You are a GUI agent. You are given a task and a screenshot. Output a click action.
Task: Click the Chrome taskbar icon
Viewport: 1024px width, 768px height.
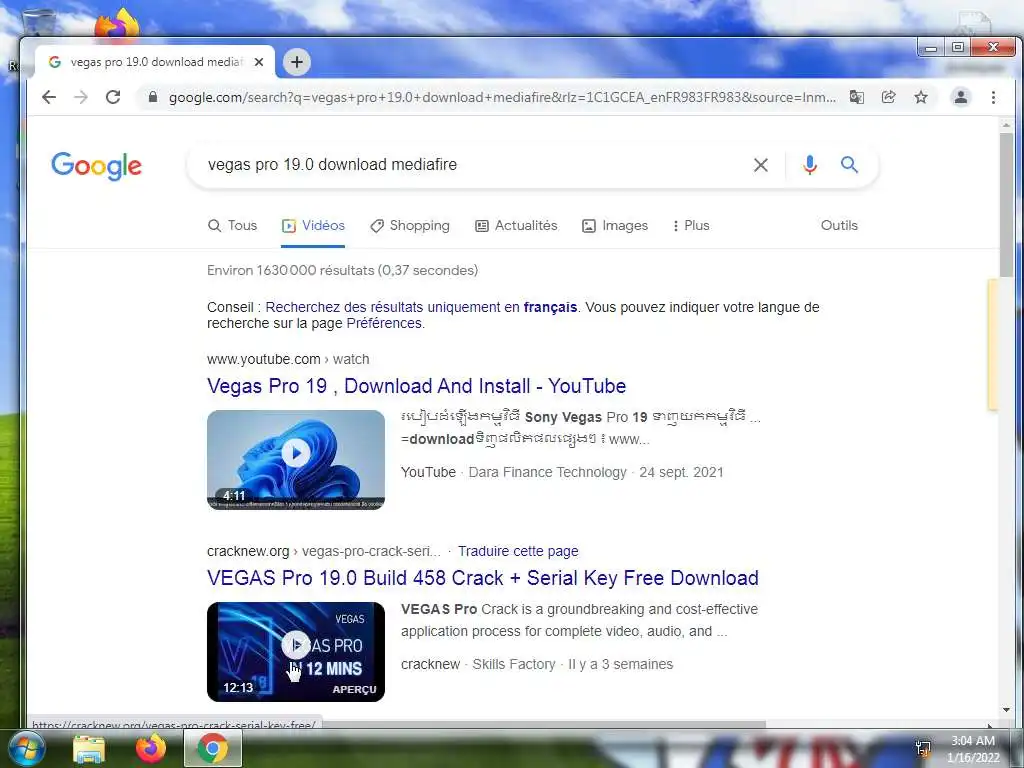(213, 748)
